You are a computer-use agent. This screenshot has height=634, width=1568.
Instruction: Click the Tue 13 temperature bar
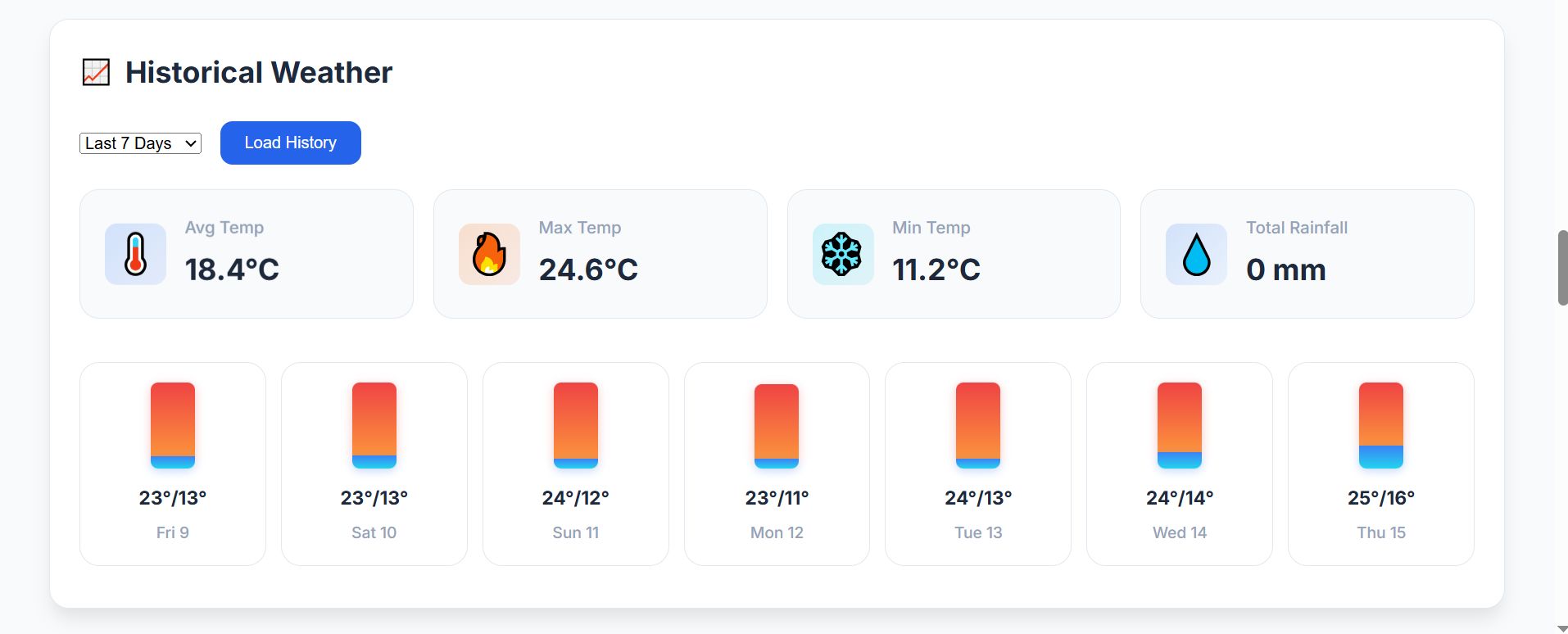tap(978, 425)
